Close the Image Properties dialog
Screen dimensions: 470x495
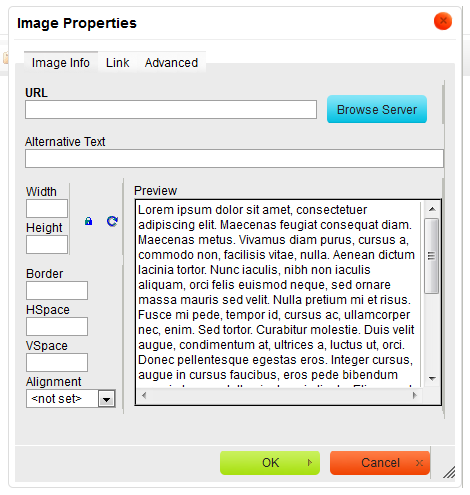(443, 21)
